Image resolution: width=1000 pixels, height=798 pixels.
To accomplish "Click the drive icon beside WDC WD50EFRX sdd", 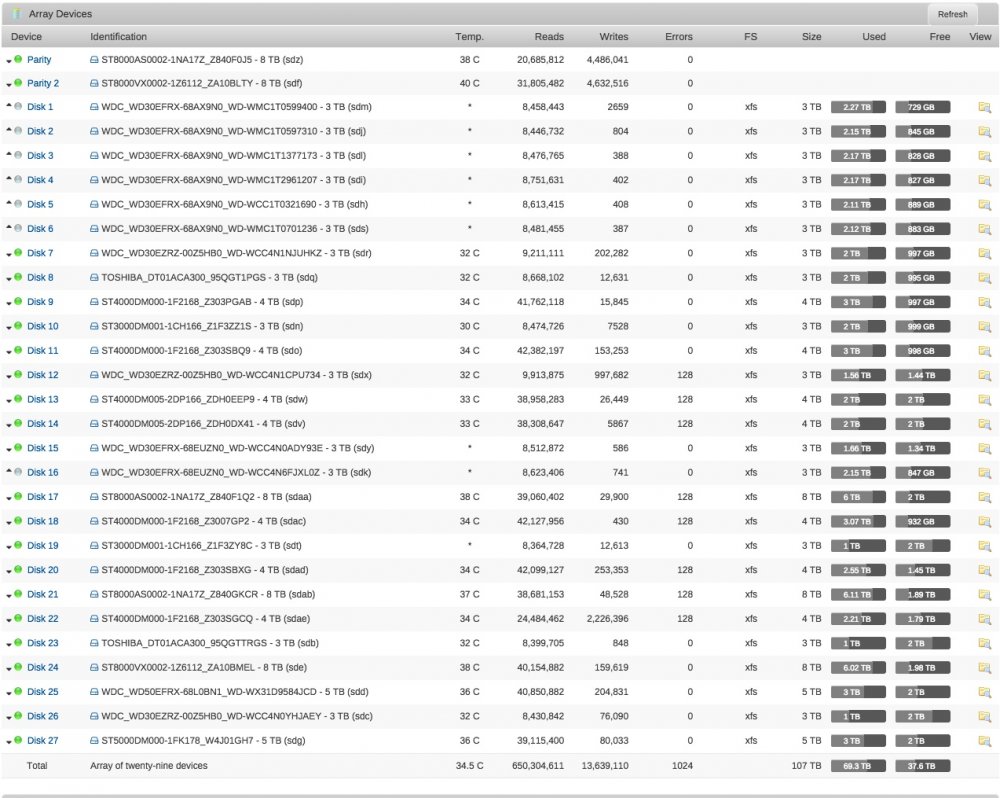I will point(94,691).
